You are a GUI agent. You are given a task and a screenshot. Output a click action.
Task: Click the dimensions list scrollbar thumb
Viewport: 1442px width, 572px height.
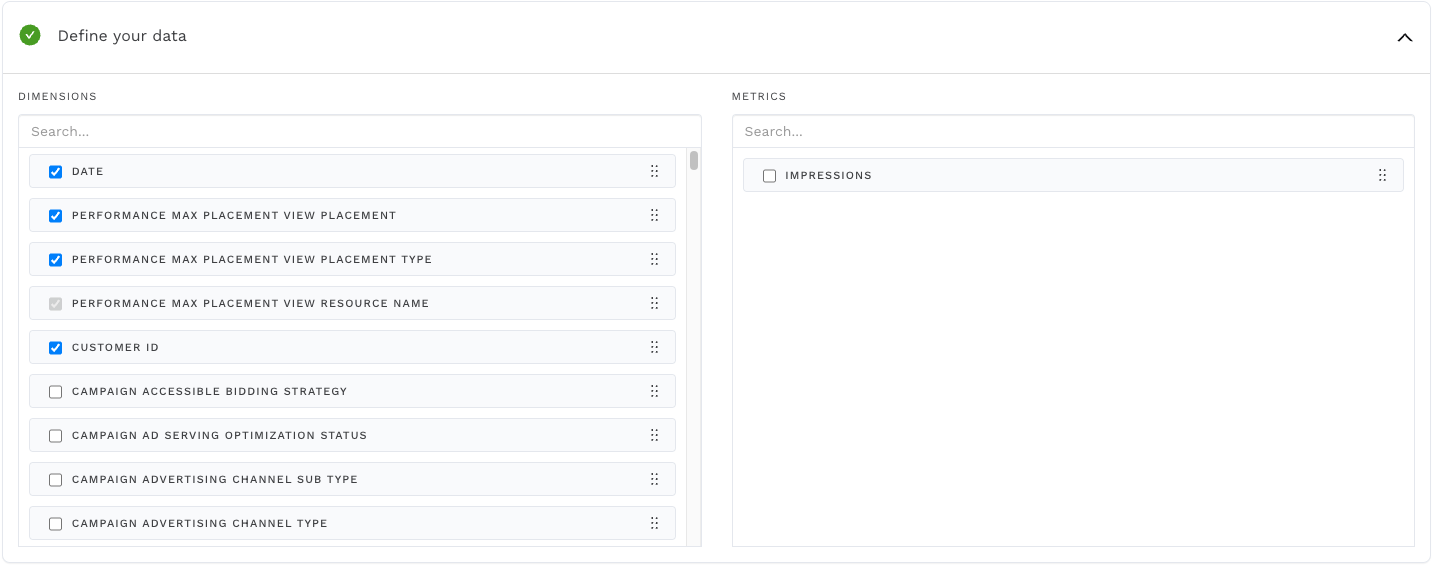(694, 161)
